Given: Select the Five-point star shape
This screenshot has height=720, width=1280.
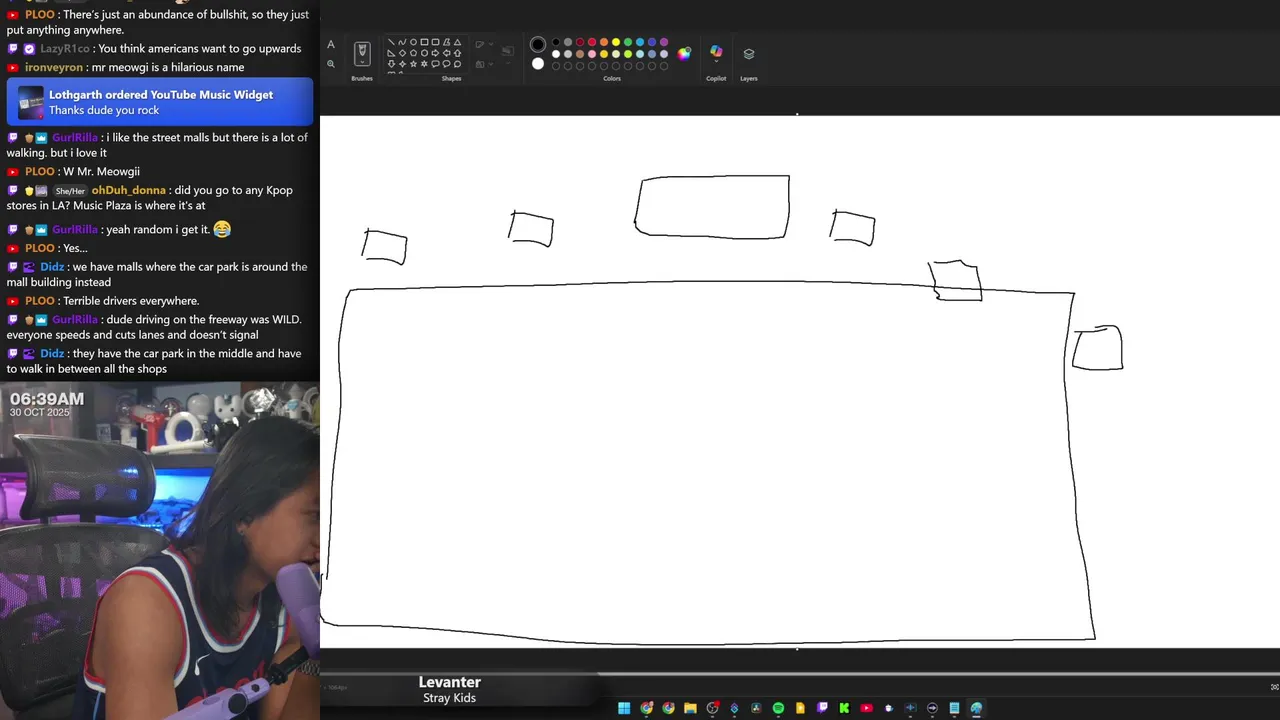Looking at the screenshot, I should point(413,64).
